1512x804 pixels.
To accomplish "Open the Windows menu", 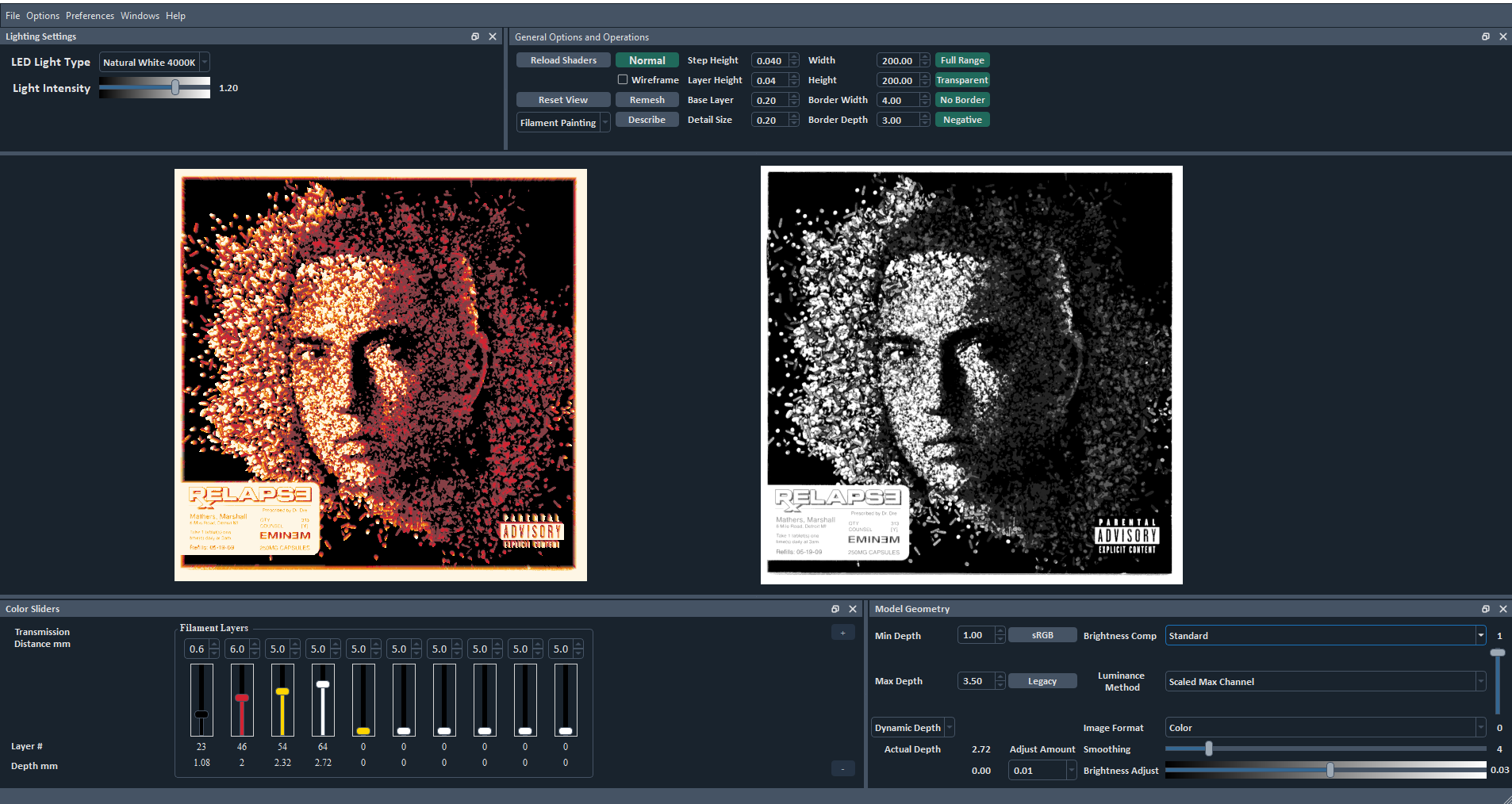I will (140, 15).
